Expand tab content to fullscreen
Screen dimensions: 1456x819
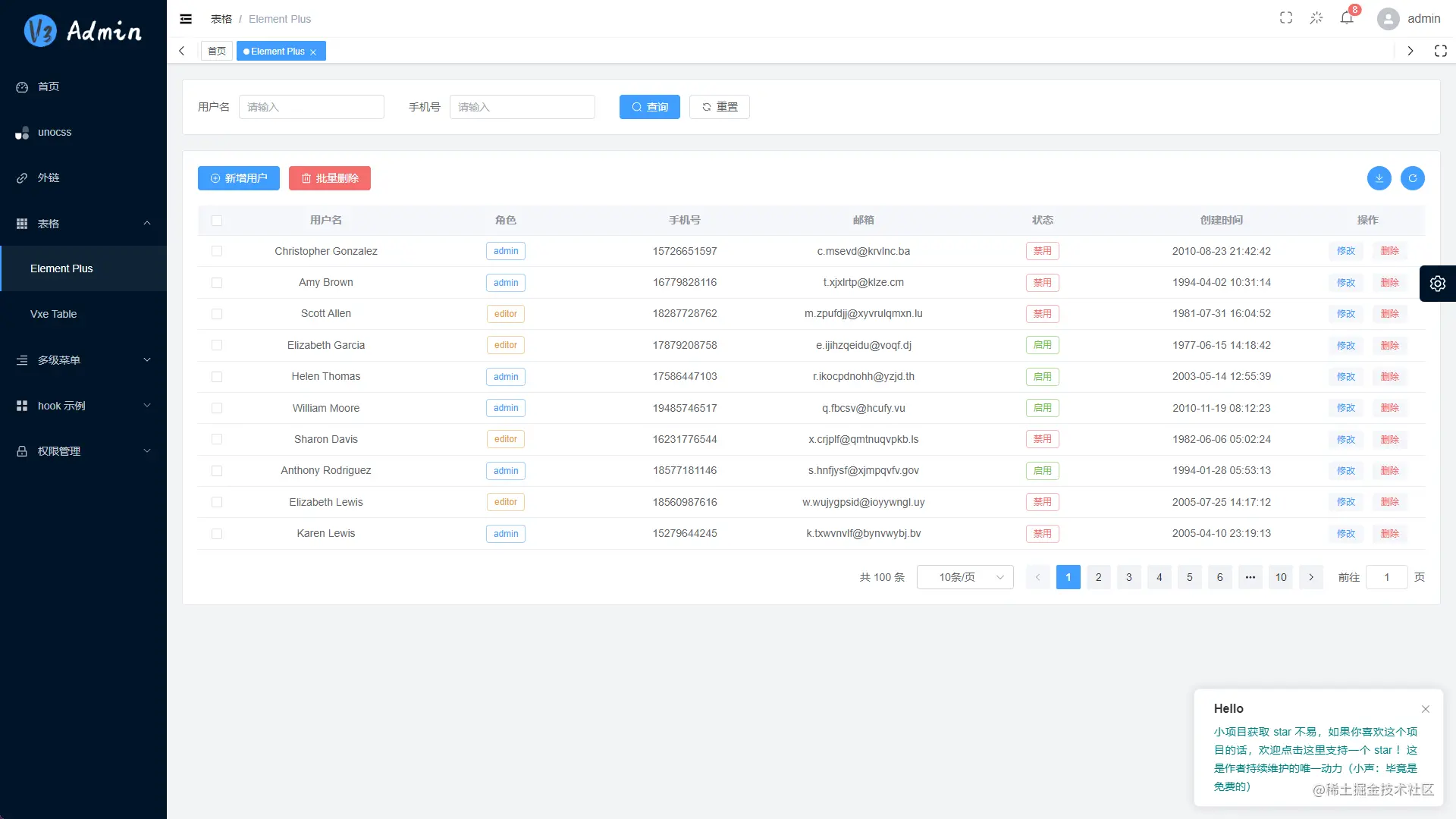click(x=1440, y=51)
